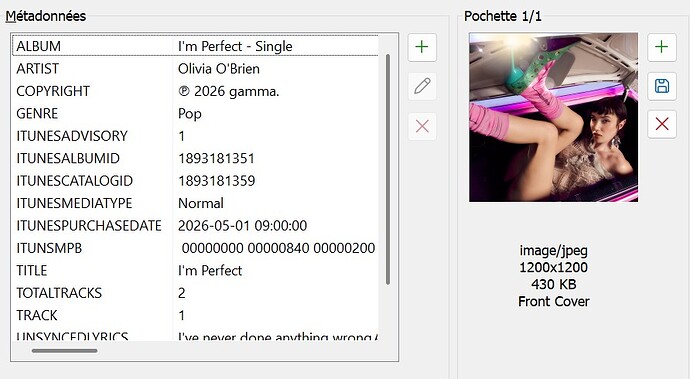Add a new cover image with plus icon
Screen dimensions: 690x379
coord(662,47)
